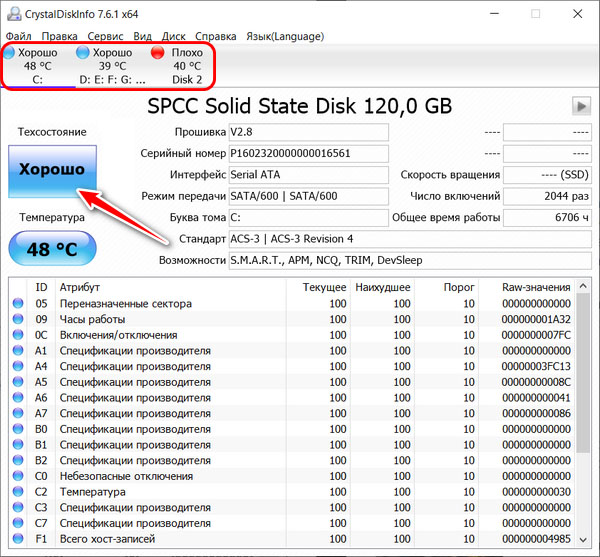
Task: Click Общее время работы value 6706 ч
Action: pos(547,218)
